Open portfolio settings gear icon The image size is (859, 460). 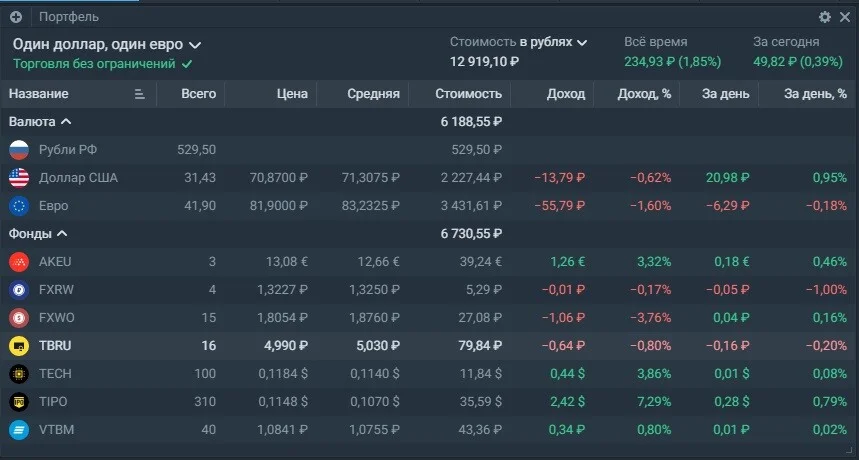pyautogui.click(x=824, y=17)
